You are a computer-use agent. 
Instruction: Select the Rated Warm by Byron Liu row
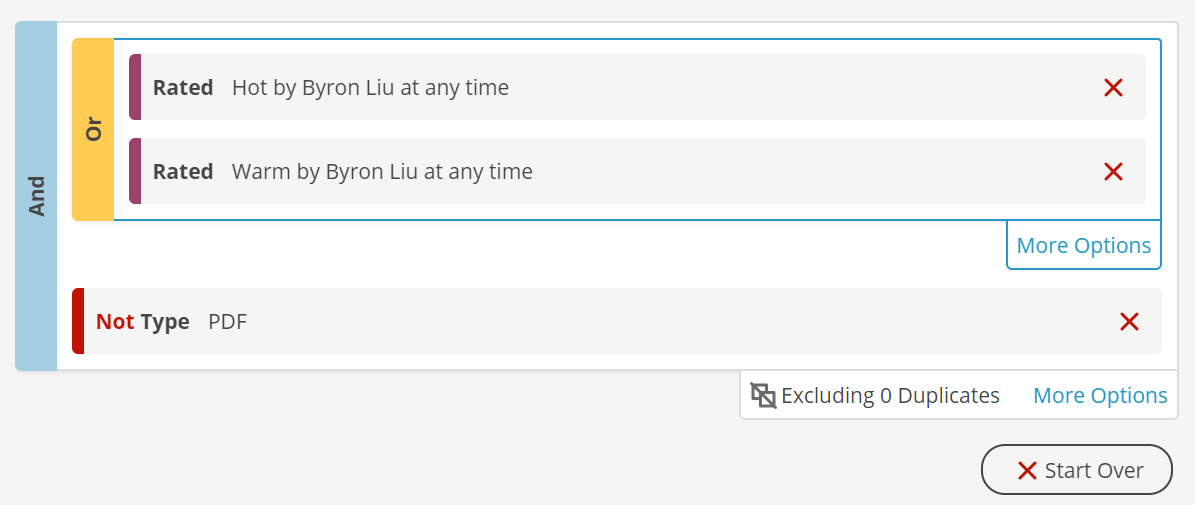(637, 171)
